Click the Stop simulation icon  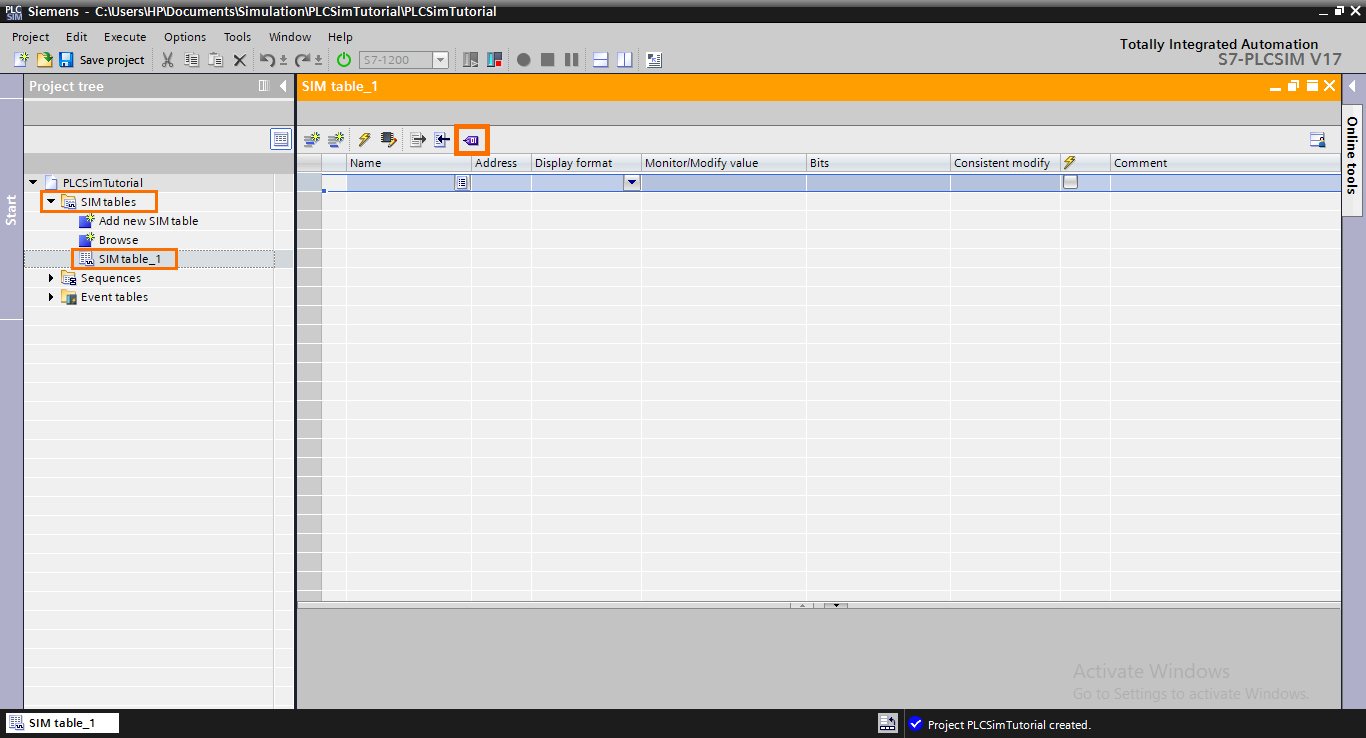(547, 59)
